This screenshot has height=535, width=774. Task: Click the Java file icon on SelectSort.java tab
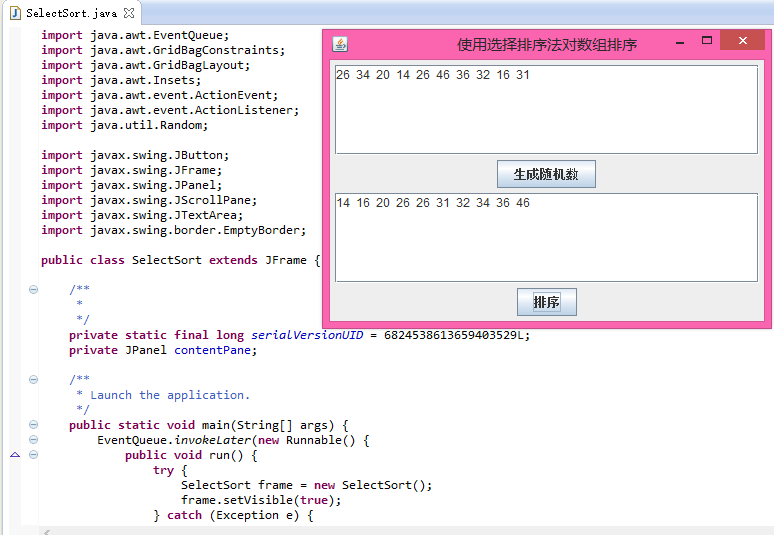click(x=16, y=13)
